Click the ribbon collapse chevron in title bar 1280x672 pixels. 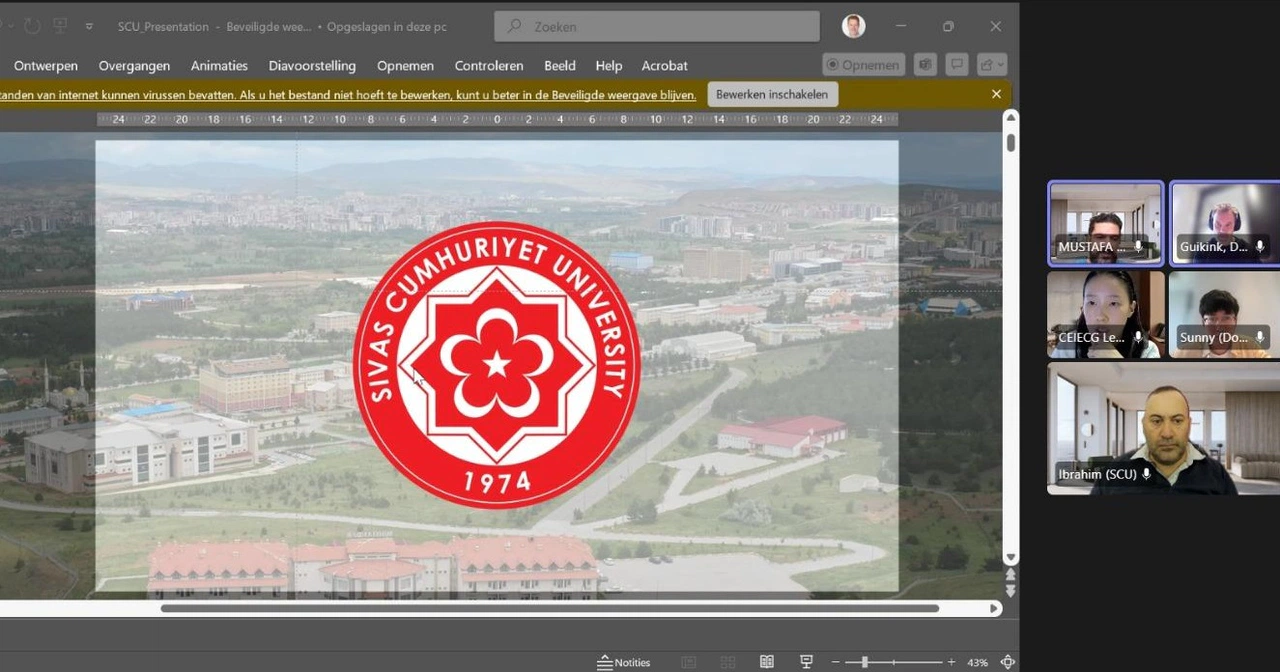click(89, 27)
